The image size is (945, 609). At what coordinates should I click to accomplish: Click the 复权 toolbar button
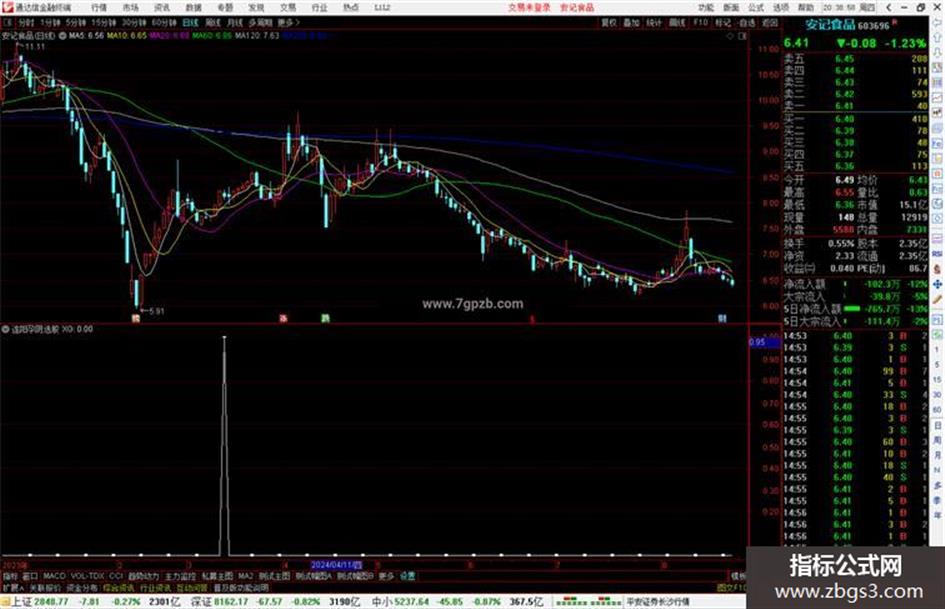tap(609, 23)
